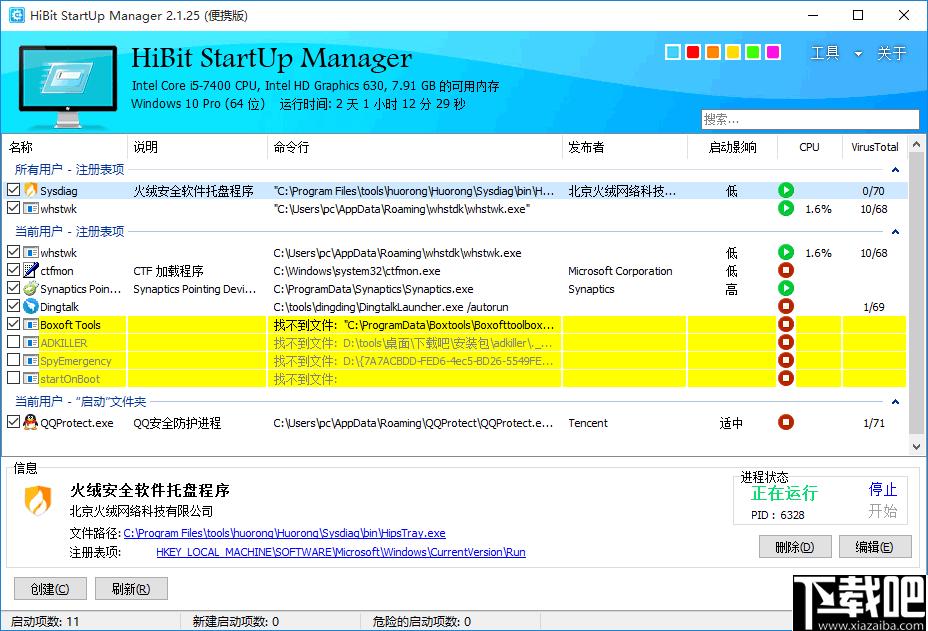
Task: Collapse the 所有用户 - 注册表项 group
Action: pos(895,170)
